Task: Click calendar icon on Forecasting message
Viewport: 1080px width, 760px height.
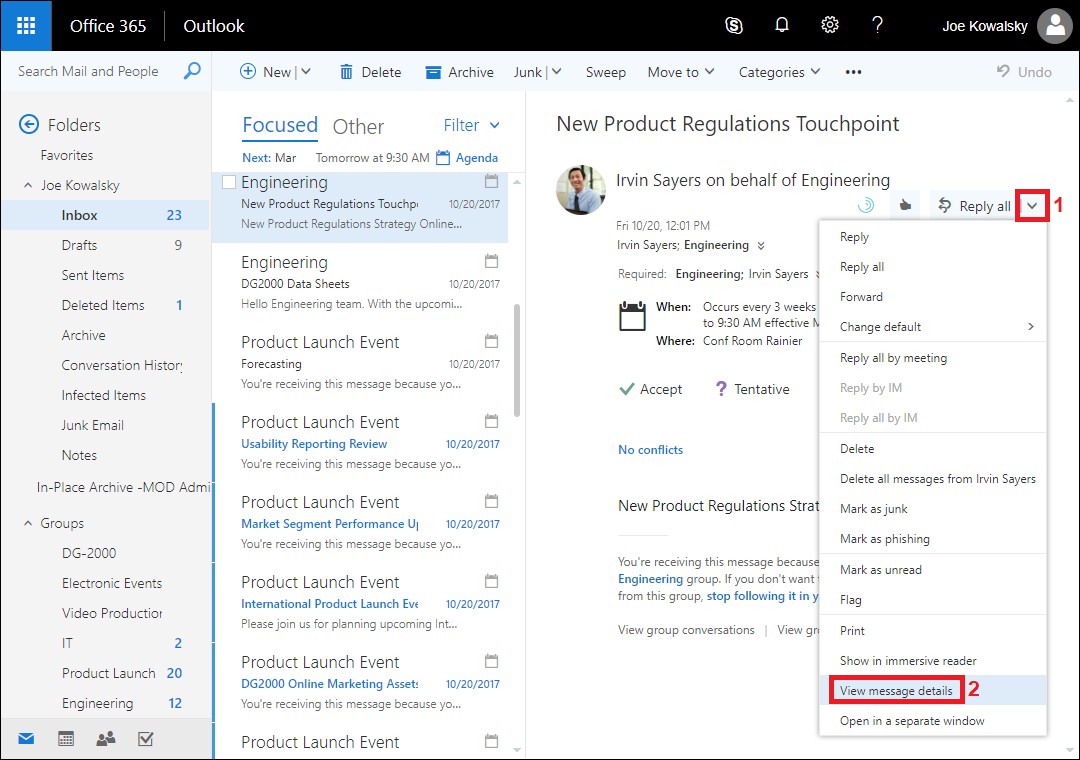Action: [x=491, y=341]
